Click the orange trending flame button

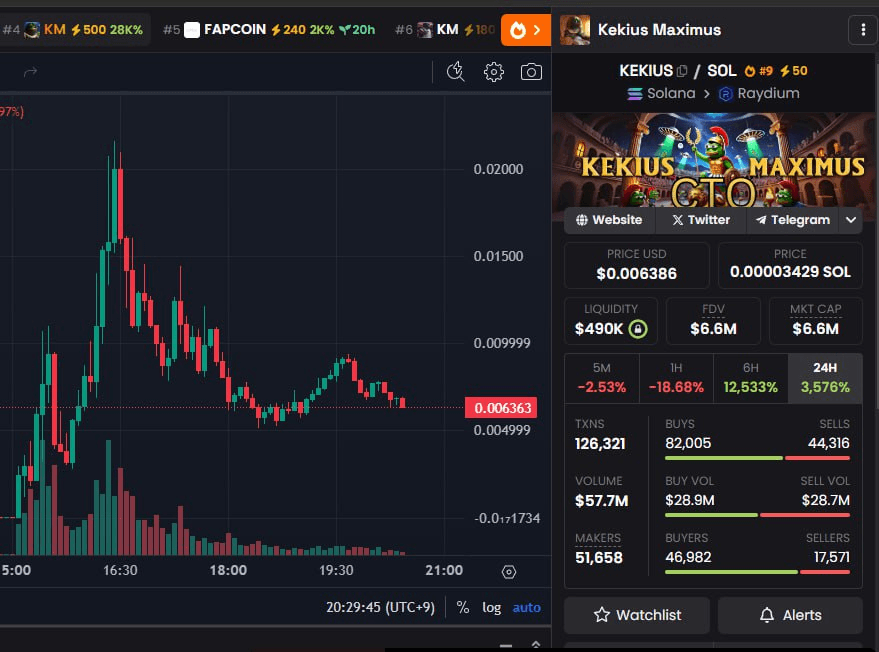pos(526,30)
